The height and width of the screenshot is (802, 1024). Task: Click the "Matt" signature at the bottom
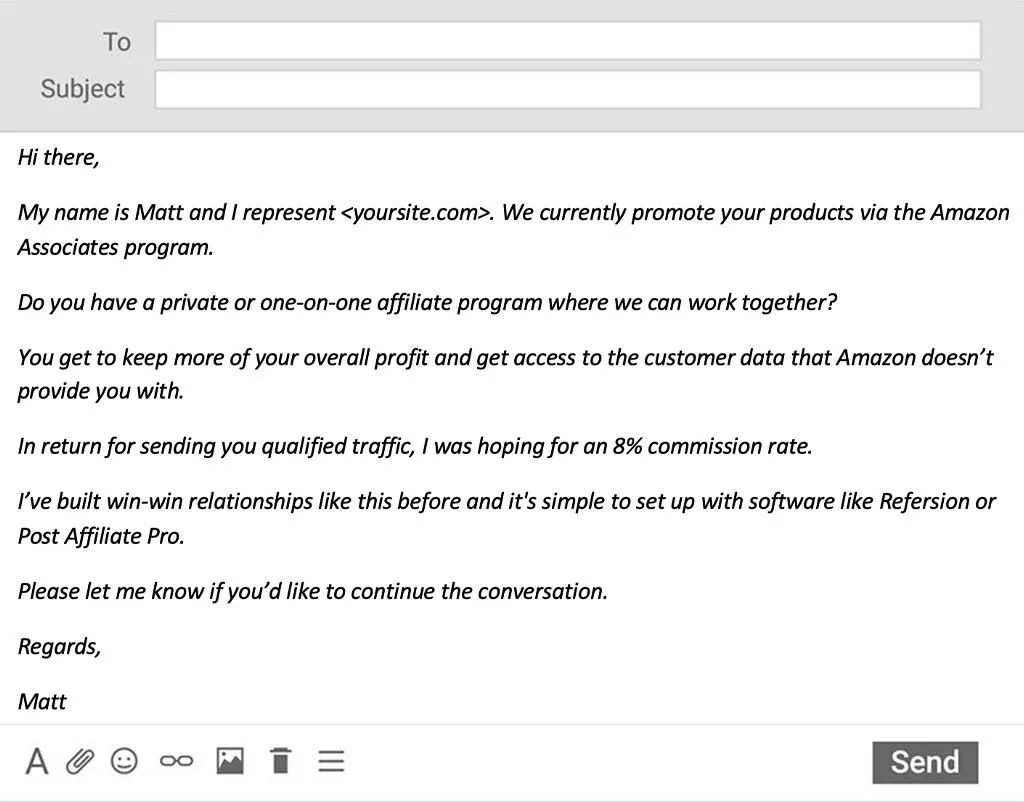[42, 701]
